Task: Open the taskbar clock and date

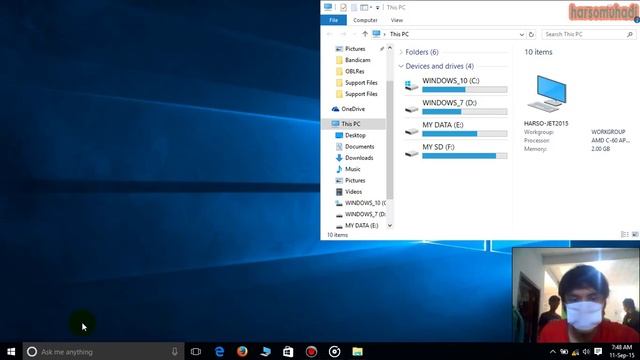Action: pos(622,351)
